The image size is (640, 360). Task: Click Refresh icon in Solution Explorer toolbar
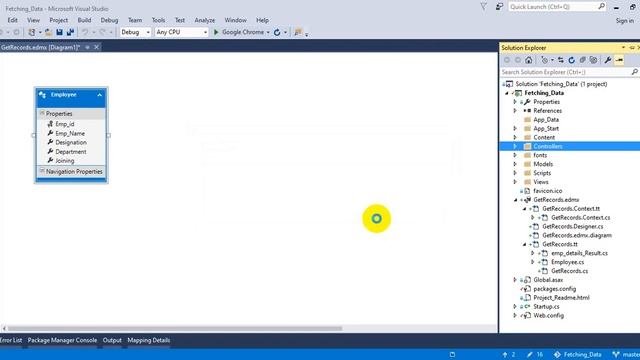coord(571,60)
